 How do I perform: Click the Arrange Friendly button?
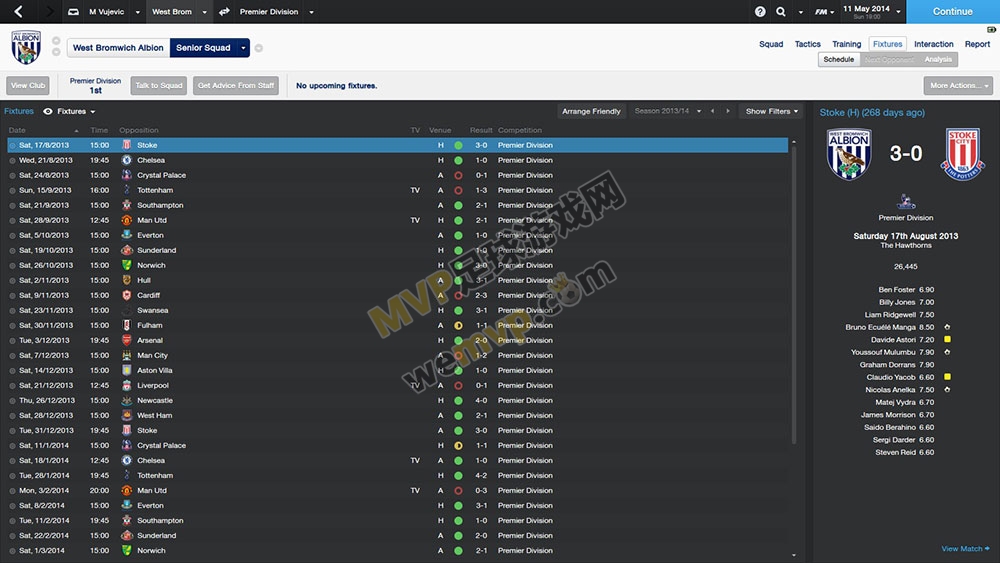tap(591, 111)
